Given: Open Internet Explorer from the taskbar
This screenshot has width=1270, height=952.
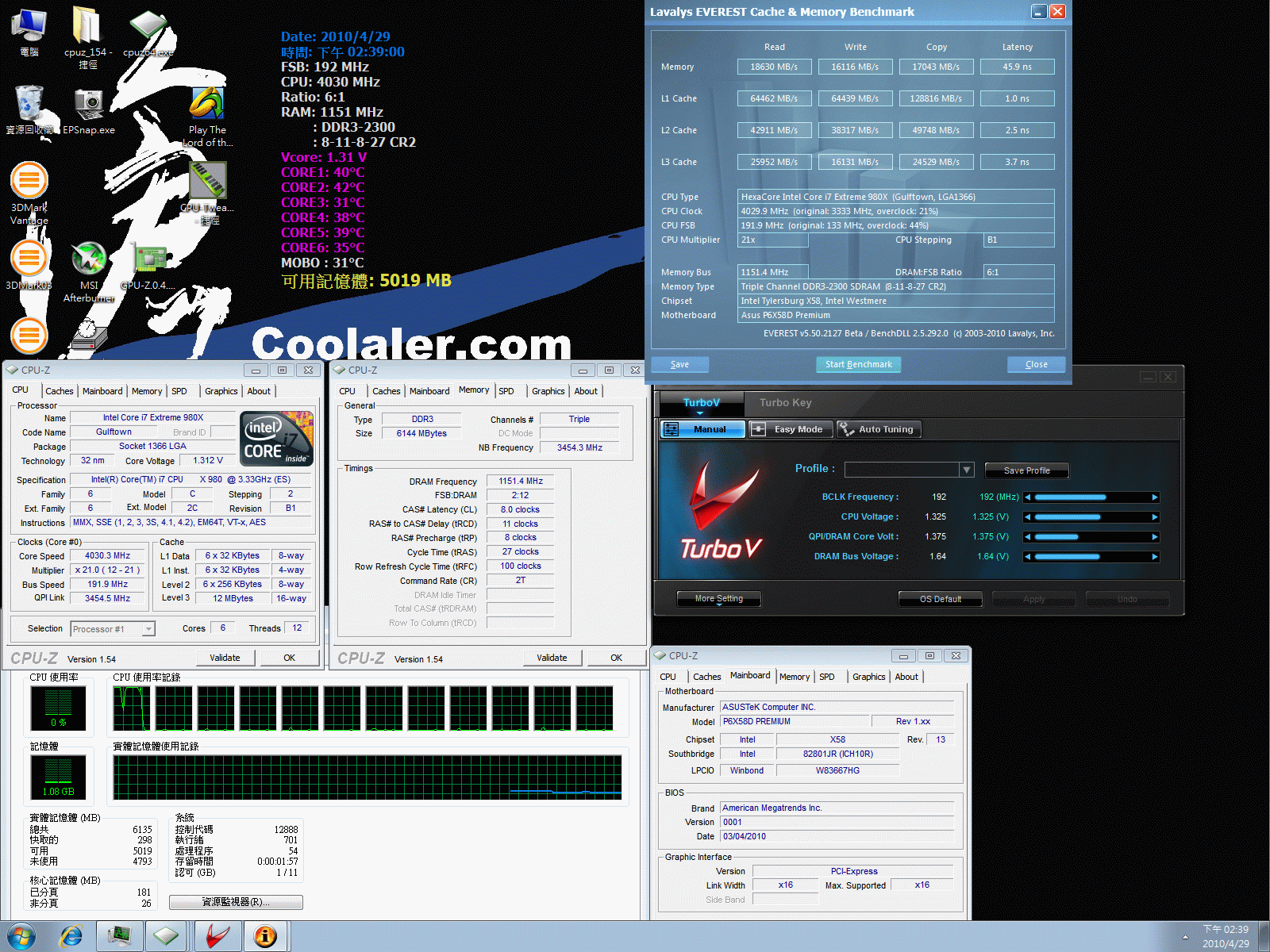Looking at the screenshot, I should click(71, 936).
